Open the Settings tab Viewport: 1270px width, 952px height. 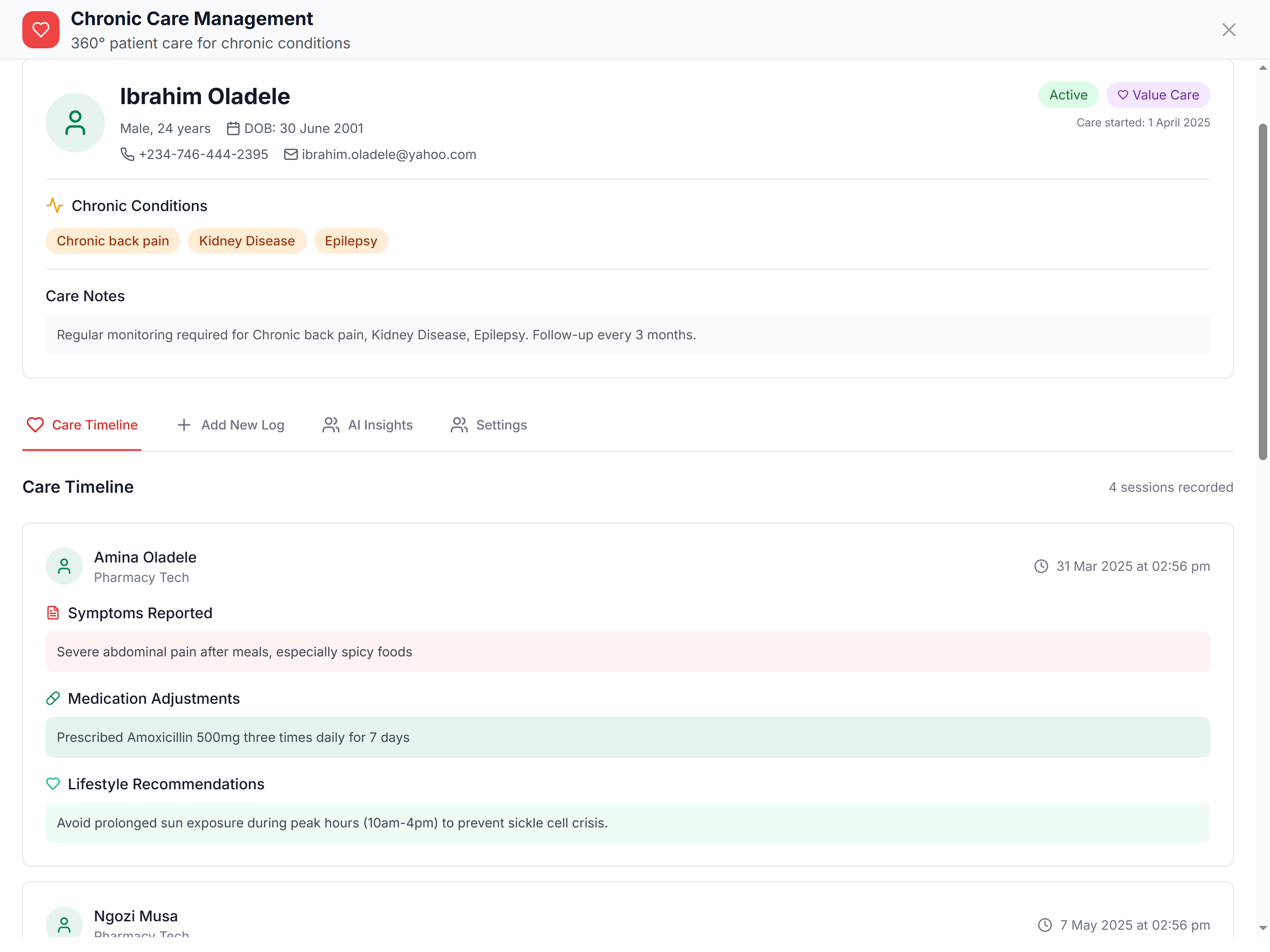[489, 425]
